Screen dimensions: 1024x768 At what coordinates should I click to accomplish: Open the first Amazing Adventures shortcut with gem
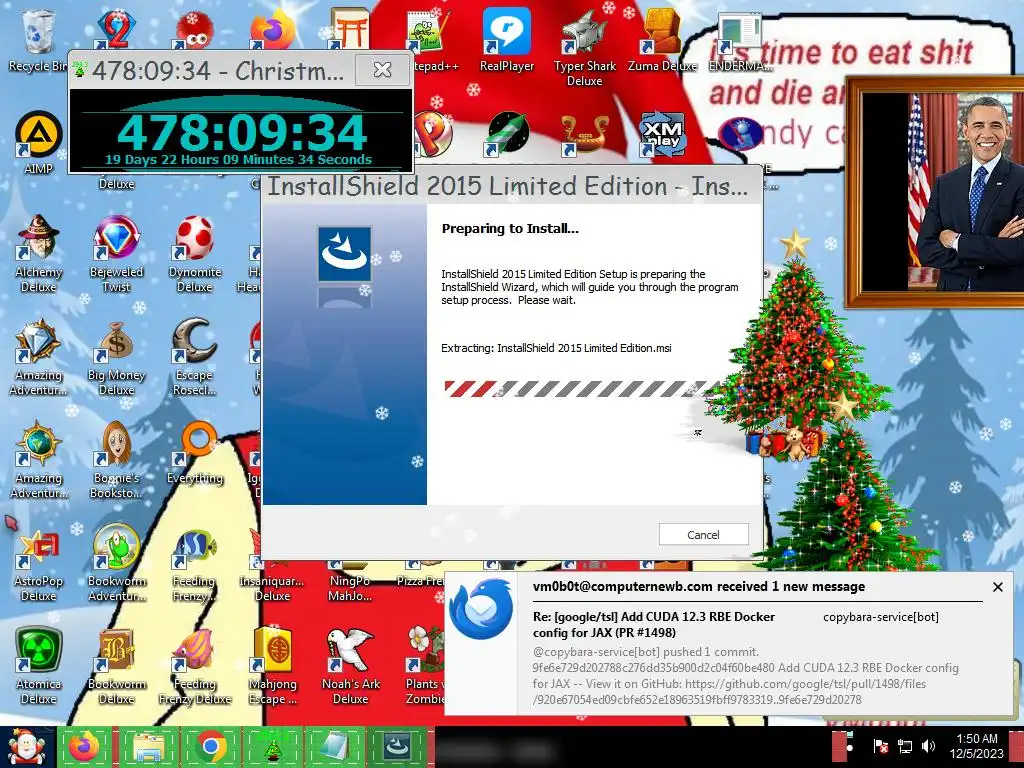pyautogui.click(x=38, y=357)
